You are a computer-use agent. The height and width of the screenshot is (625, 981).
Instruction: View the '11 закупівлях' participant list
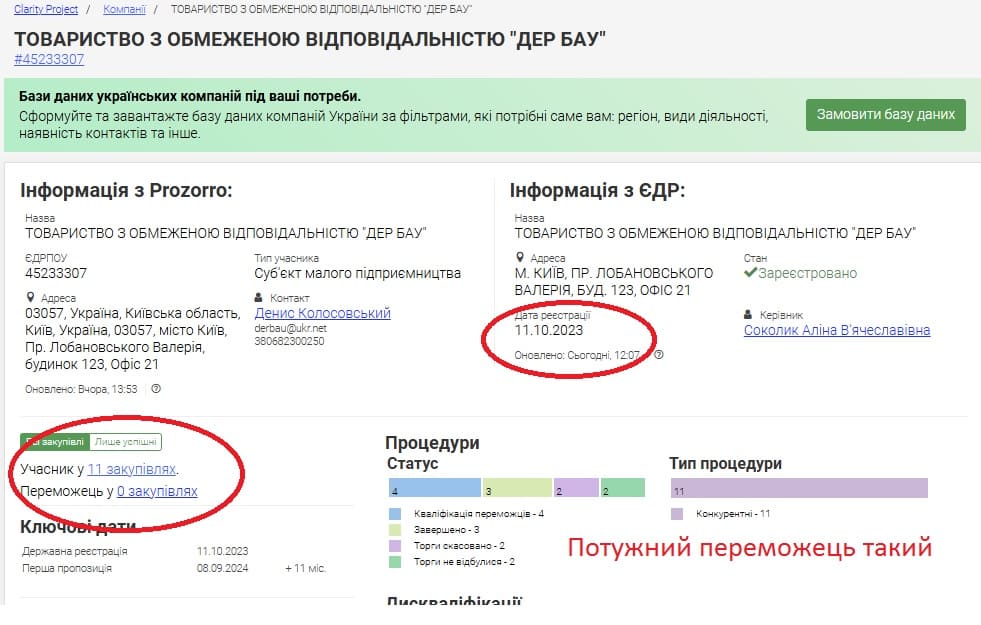pos(132,468)
